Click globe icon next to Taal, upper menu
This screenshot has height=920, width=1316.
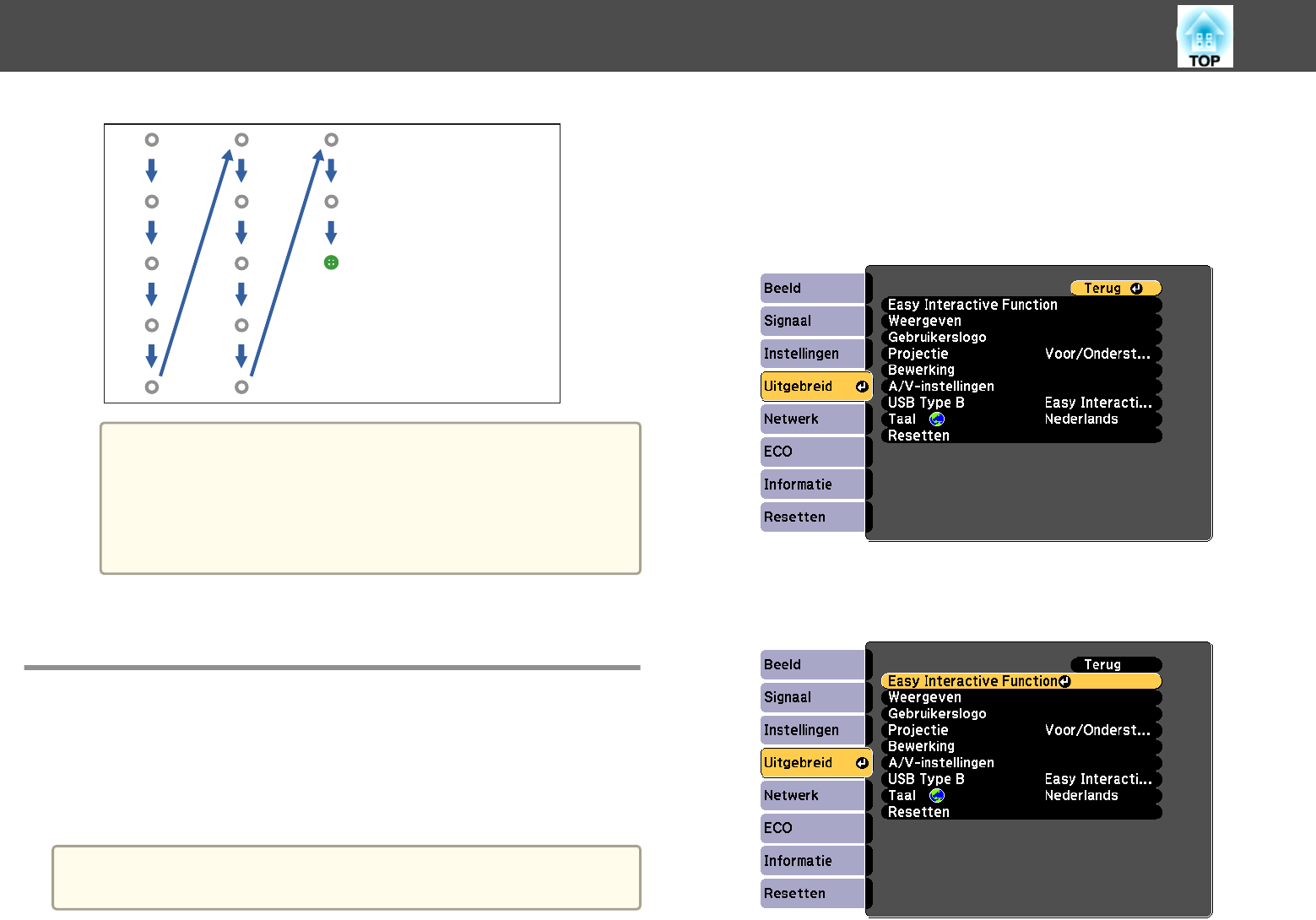[x=937, y=419]
